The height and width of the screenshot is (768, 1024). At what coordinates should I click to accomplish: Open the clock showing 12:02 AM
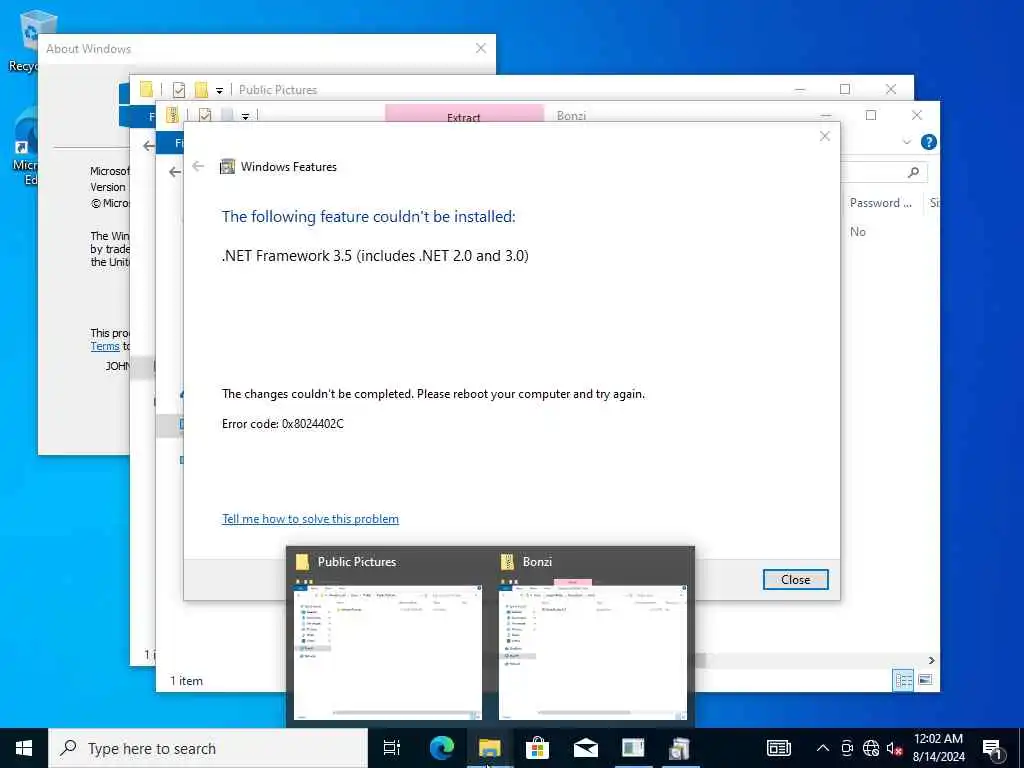coord(938,748)
